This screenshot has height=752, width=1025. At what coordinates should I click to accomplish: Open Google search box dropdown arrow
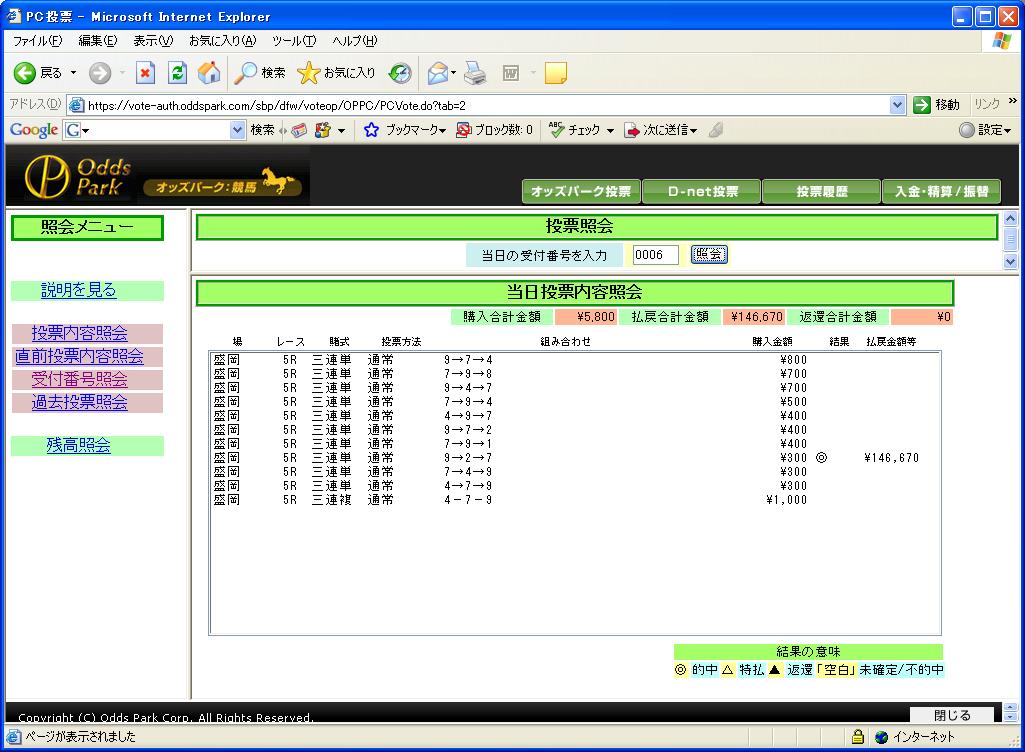click(237, 130)
